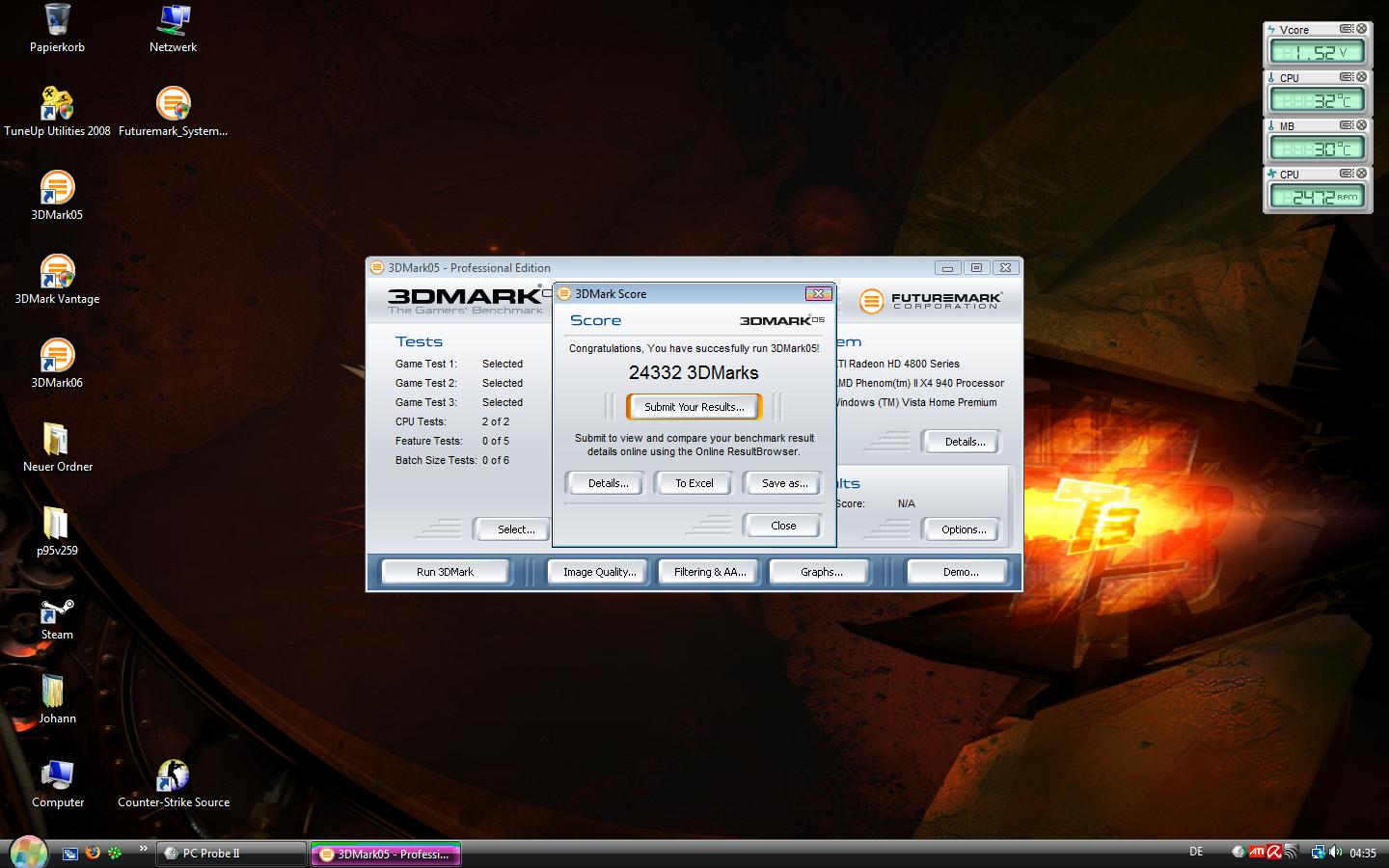
Task: Click Show Desktop in Quick Launch
Action: [x=69, y=854]
